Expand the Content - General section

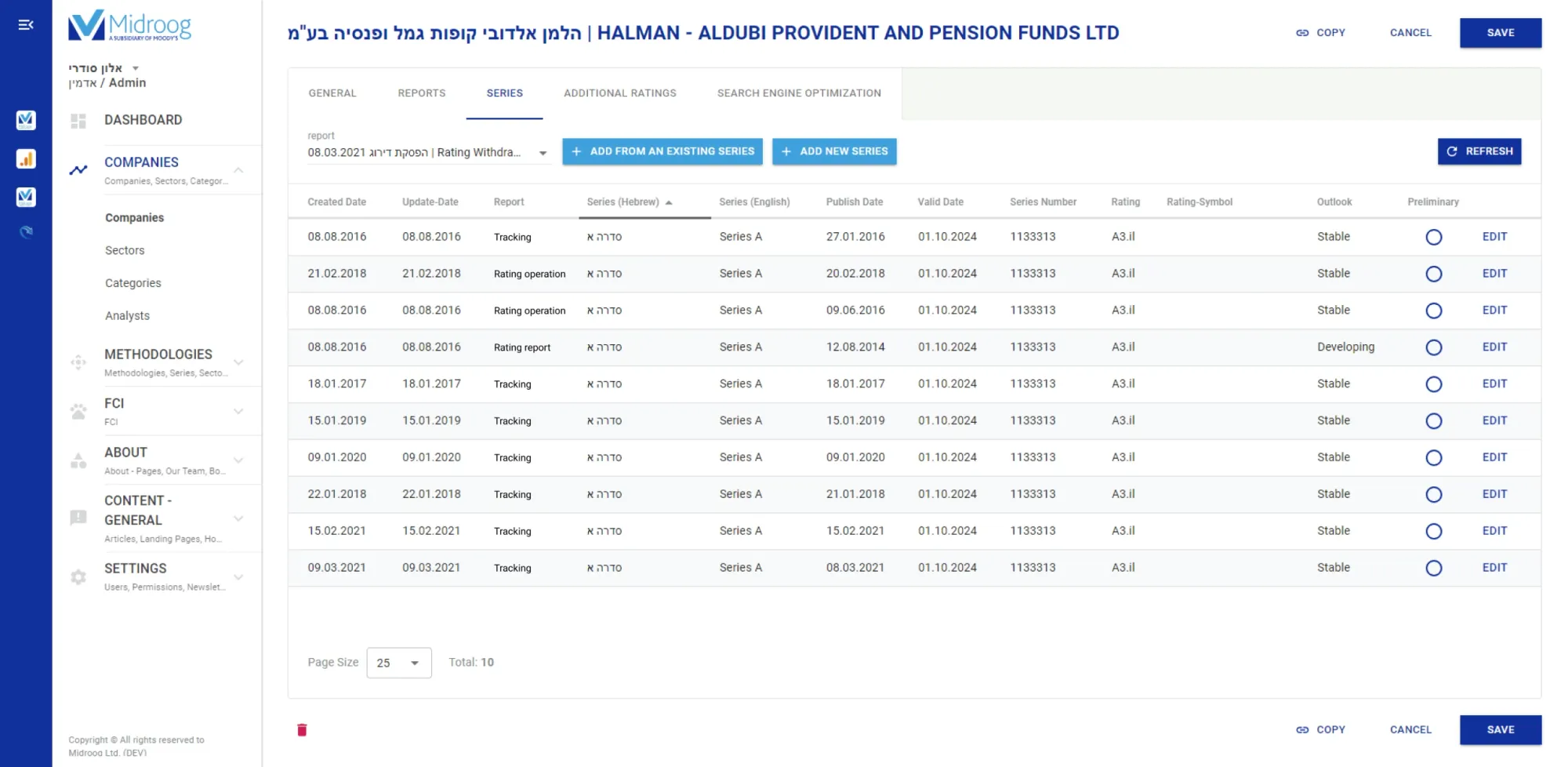238,518
